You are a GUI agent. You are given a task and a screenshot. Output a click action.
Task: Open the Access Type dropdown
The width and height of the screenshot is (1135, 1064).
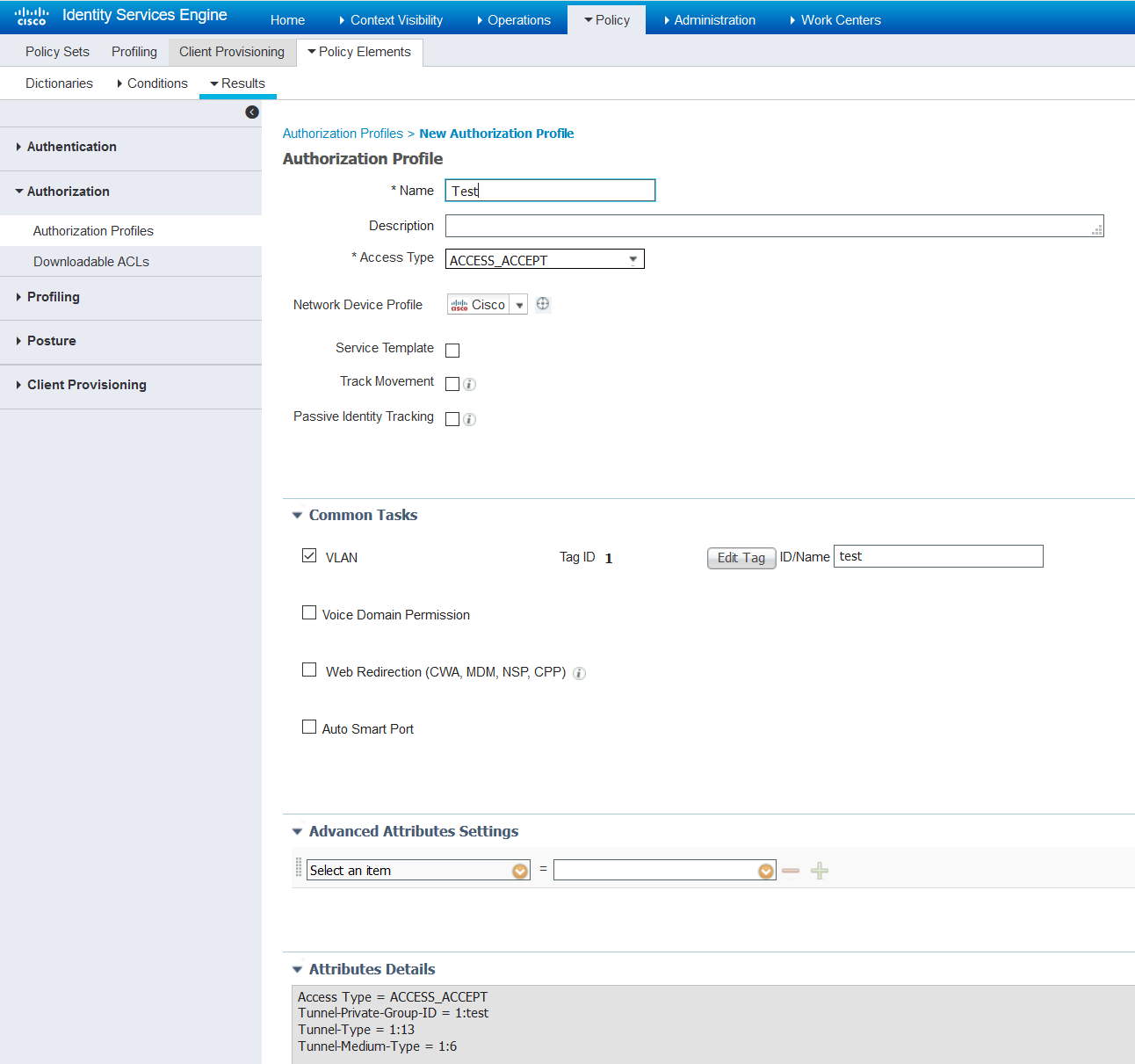632,259
